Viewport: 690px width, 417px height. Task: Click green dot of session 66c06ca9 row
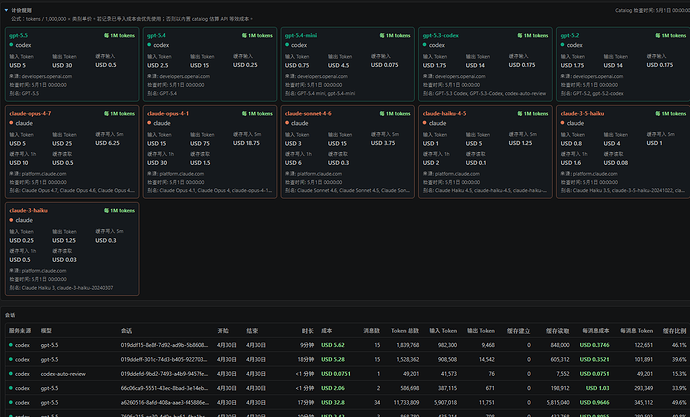point(11,388)
